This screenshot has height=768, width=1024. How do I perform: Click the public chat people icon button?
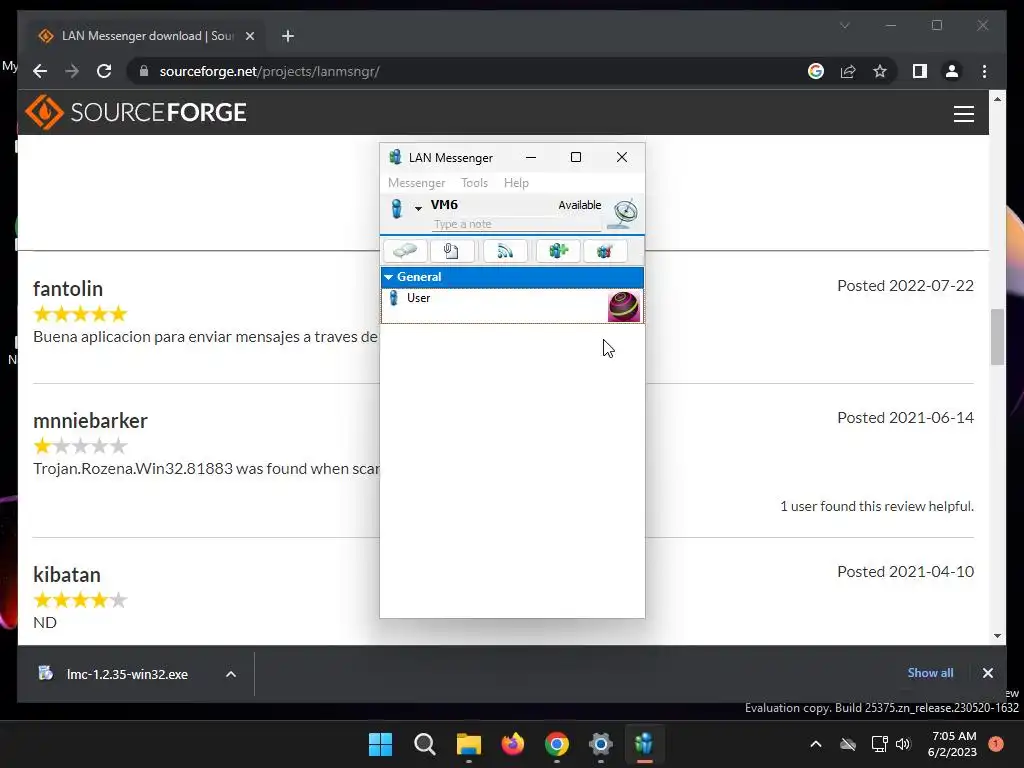click(605, 251)
